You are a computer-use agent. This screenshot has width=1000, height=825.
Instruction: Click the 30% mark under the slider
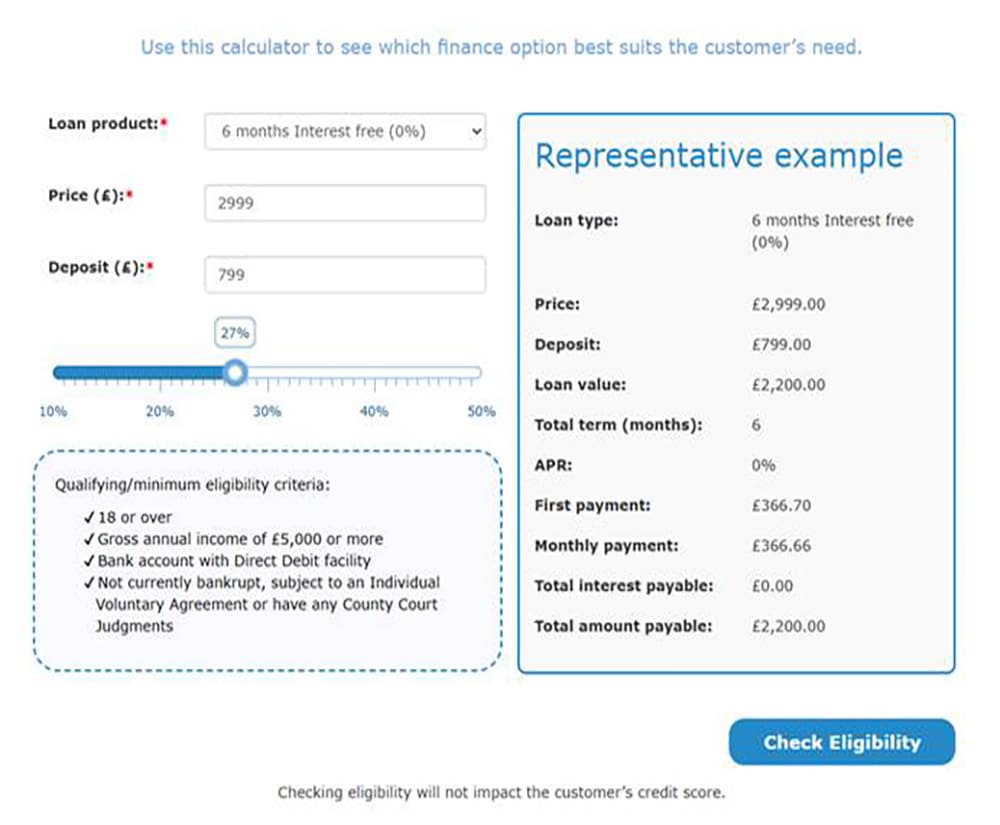267,412
